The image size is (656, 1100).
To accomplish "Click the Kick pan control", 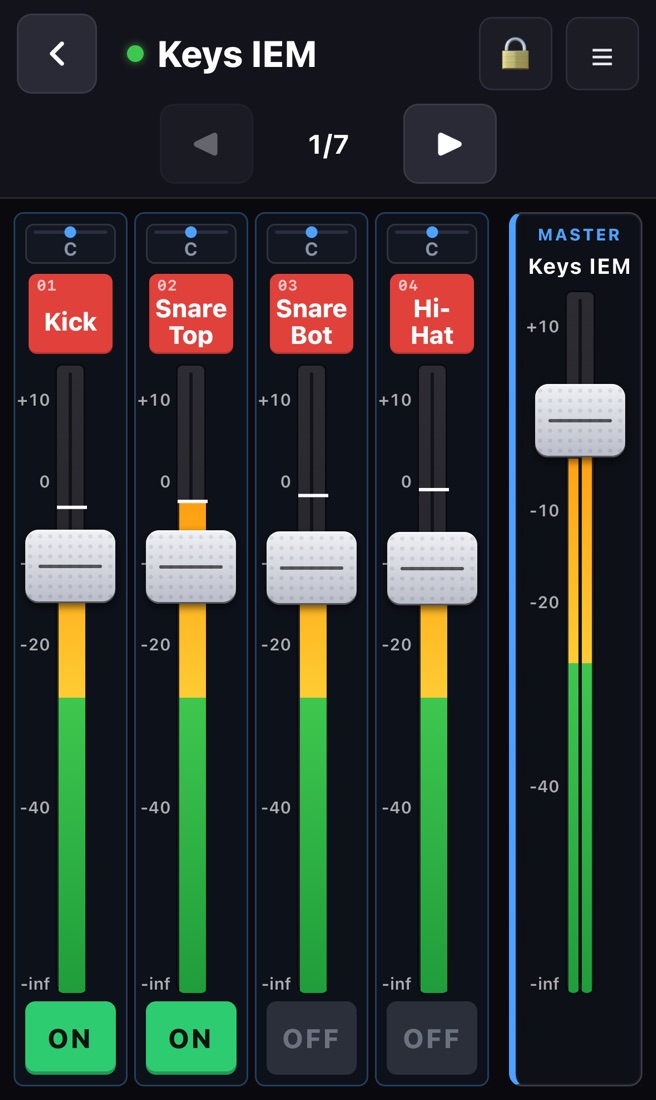I will 70,243.
